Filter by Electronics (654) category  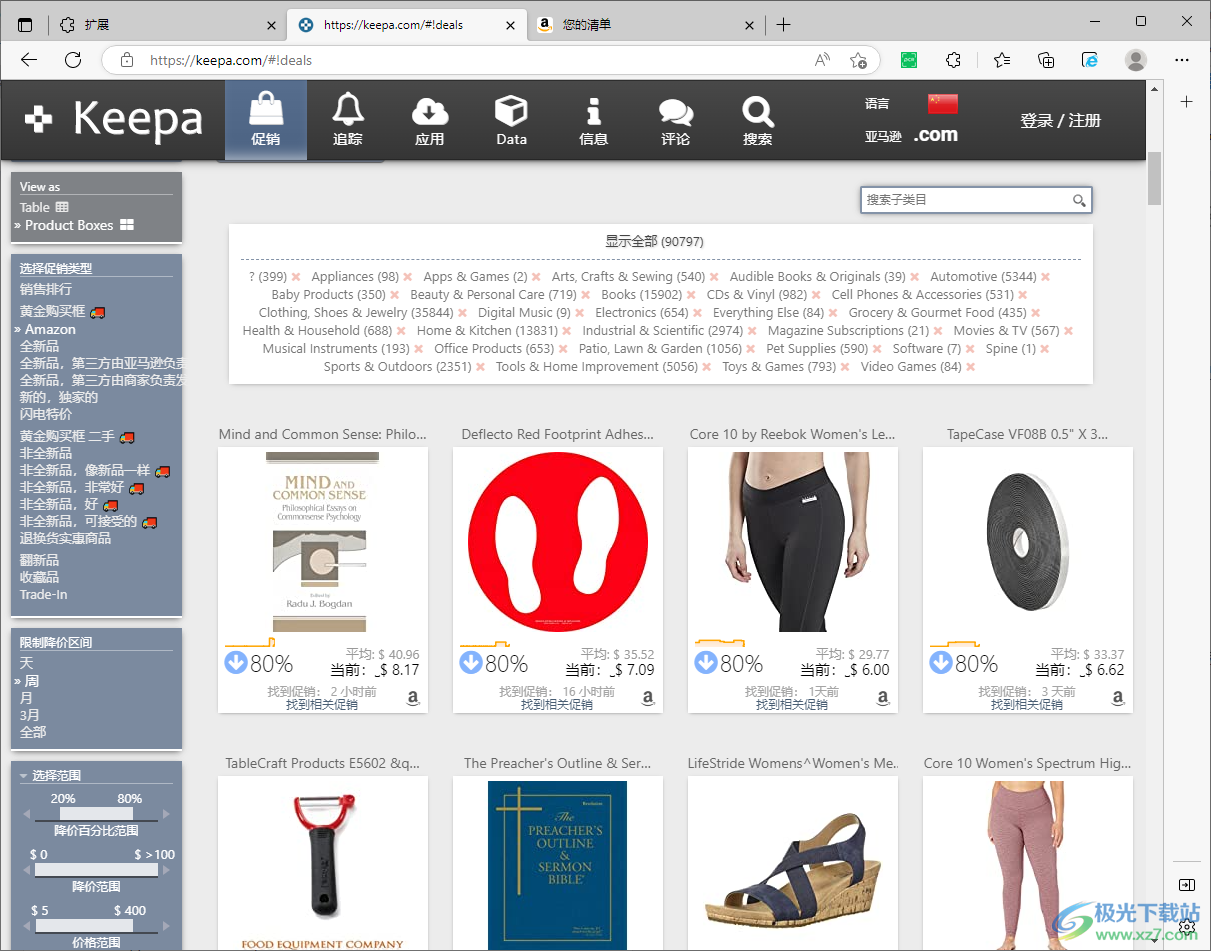click(642, 313)
